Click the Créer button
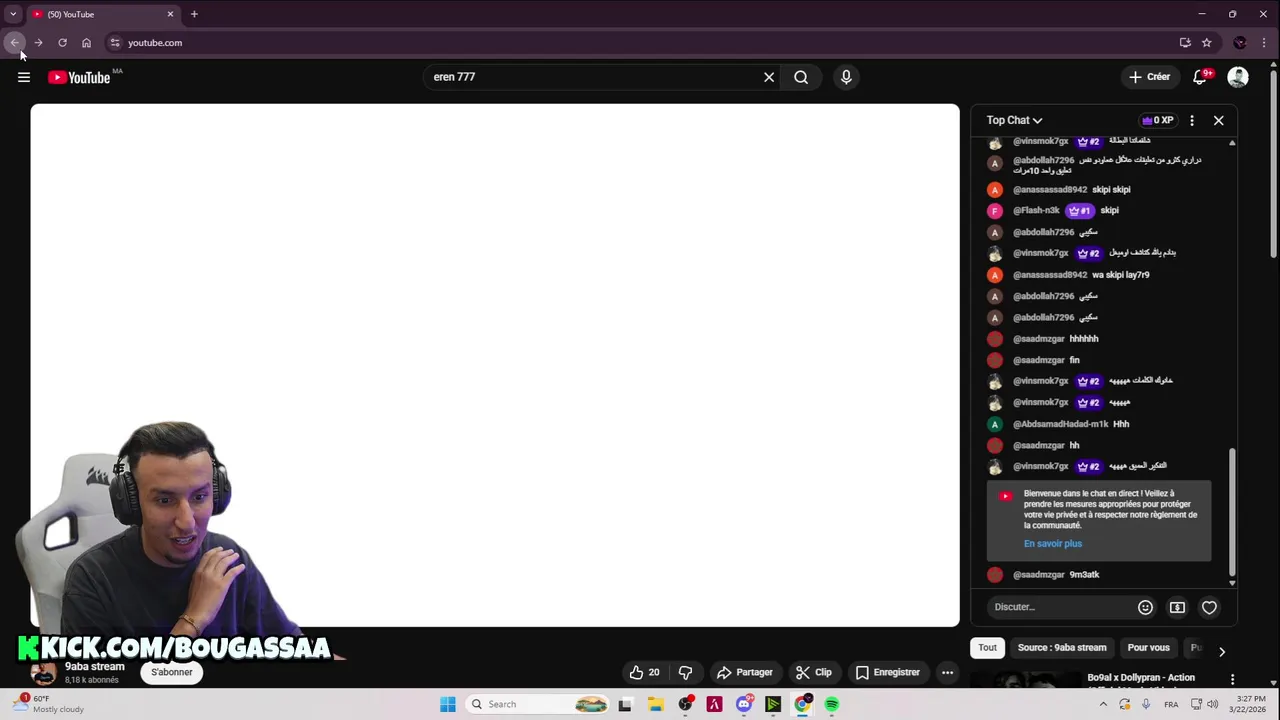Screen dimensions: 1280x720 (x=1149, y=77)
